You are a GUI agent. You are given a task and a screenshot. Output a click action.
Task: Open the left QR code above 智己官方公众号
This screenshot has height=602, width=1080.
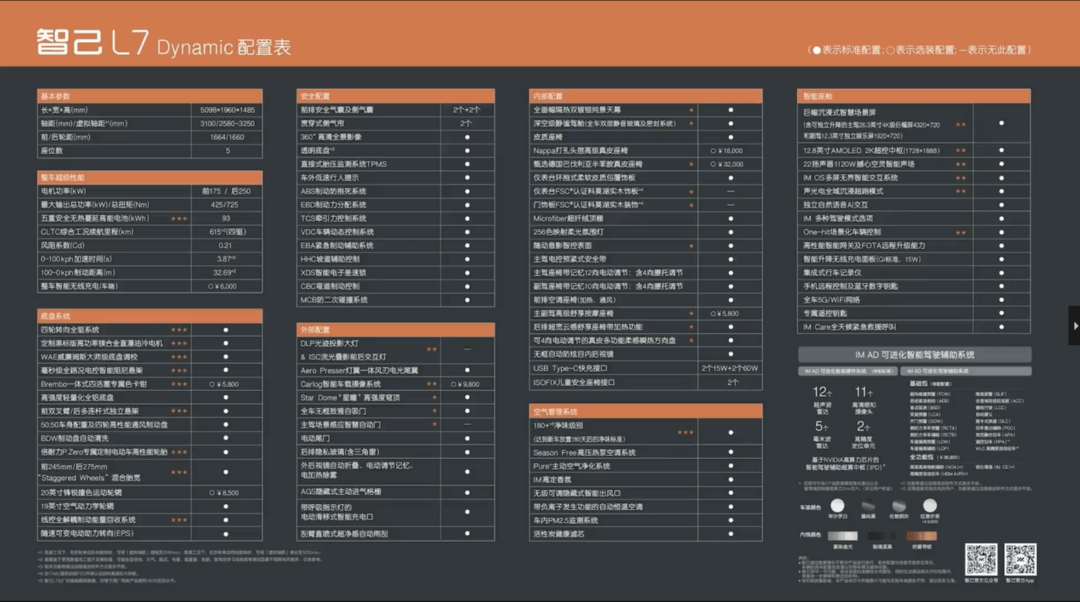(981, 559)
